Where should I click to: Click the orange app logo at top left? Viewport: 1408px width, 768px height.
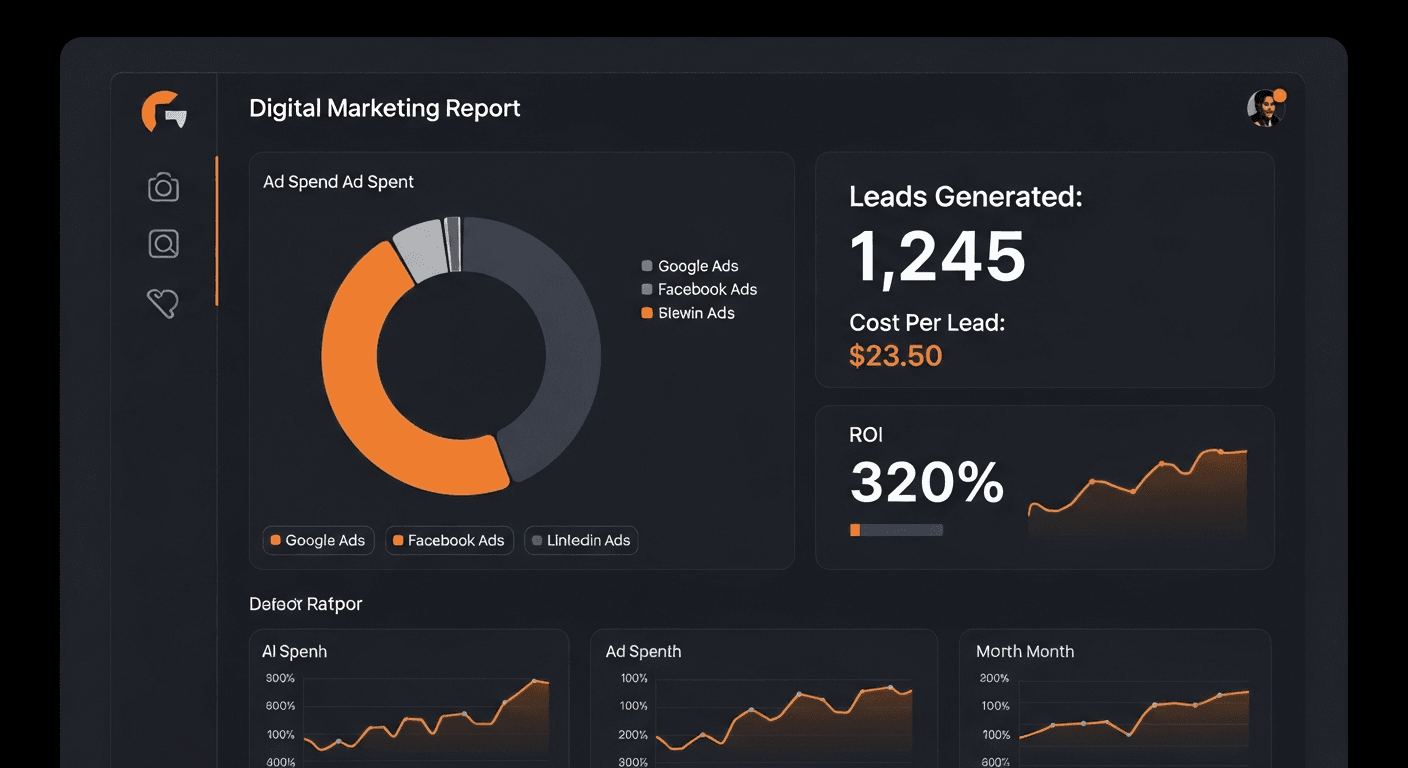tap(163, 112)
